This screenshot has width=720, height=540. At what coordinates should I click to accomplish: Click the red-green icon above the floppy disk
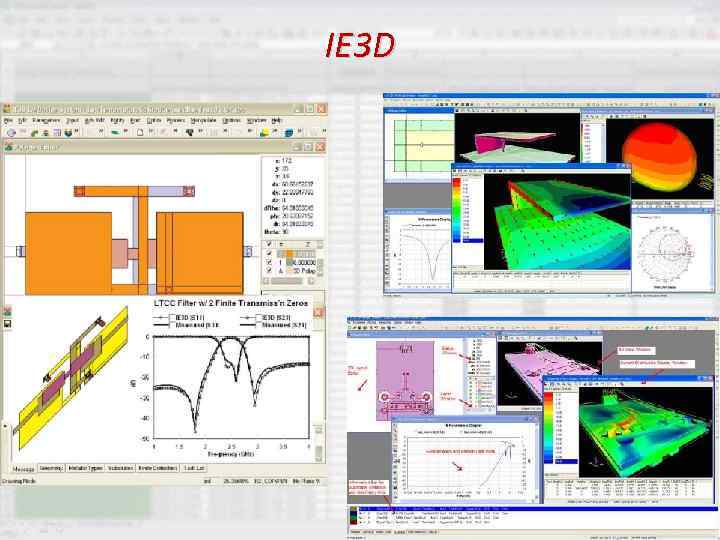point(7,312)
